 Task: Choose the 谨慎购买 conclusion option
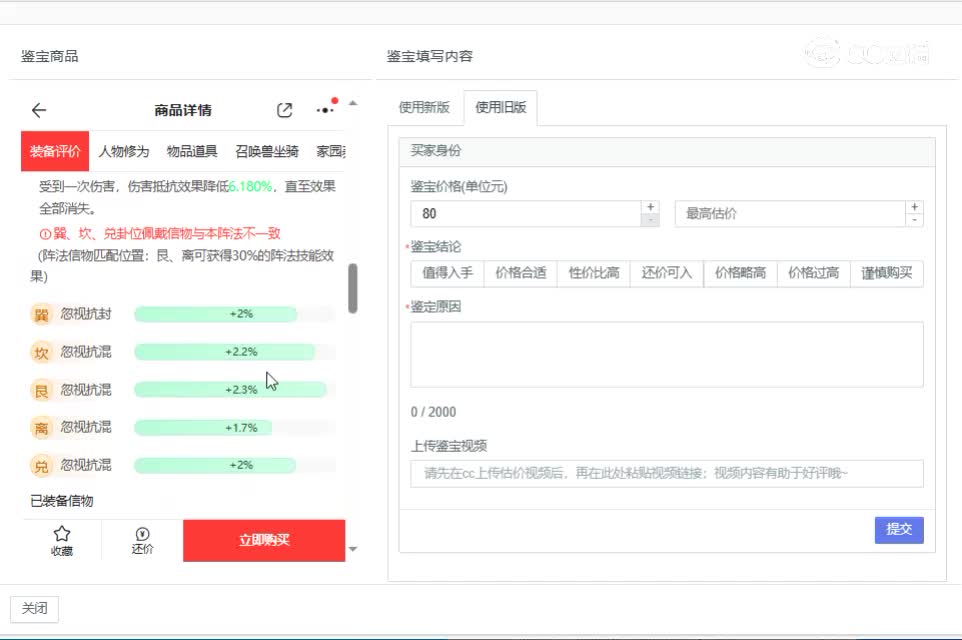tap(887, 273)
